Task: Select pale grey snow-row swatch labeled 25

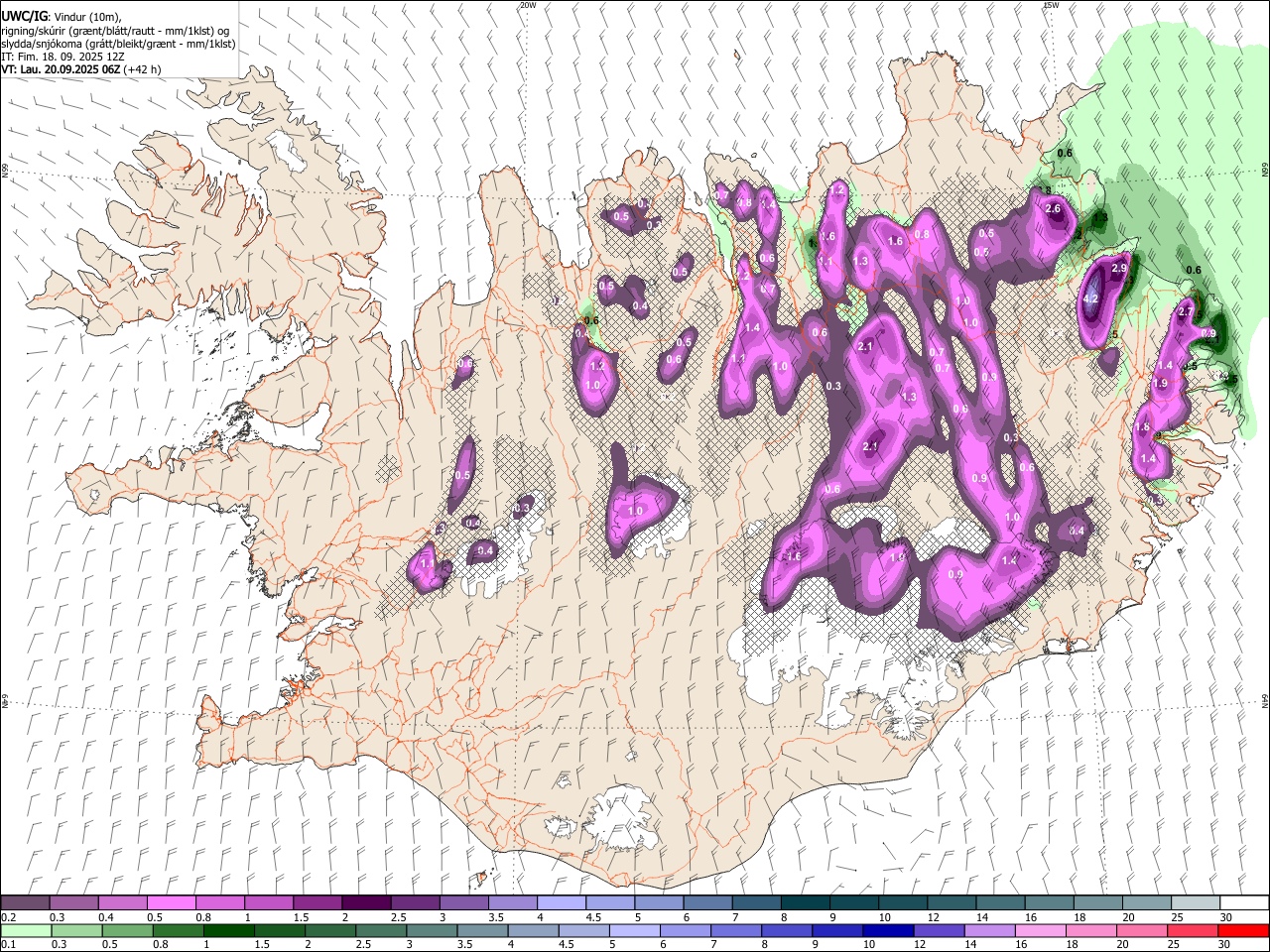Action: click(x=1195, y=903)
